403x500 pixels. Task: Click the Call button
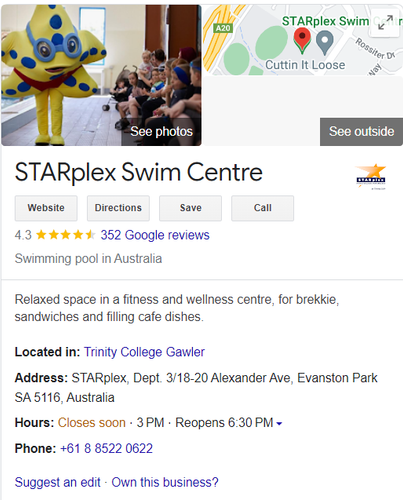coord(263,208)
